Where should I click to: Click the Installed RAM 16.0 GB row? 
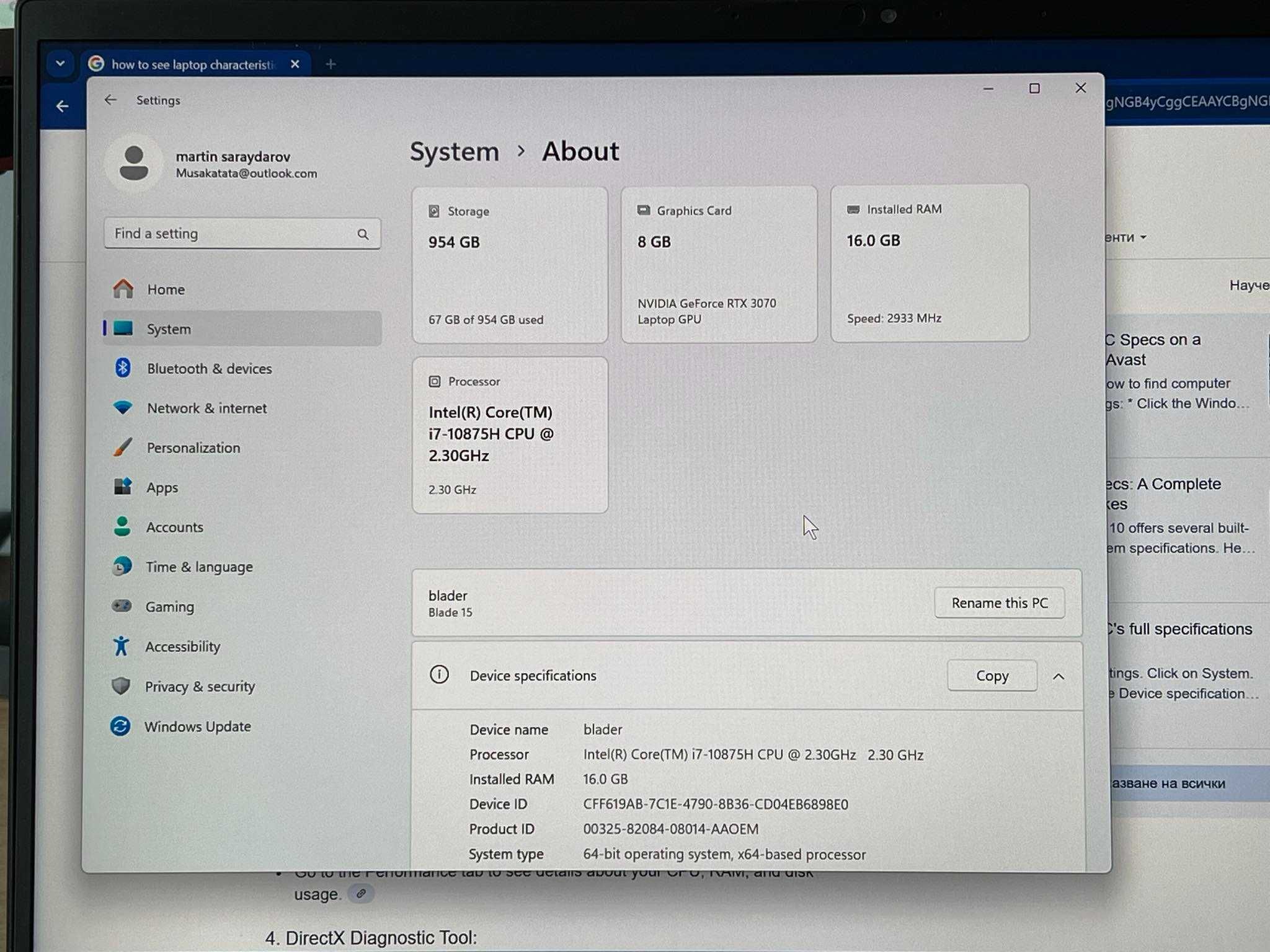tap(549, 779)
